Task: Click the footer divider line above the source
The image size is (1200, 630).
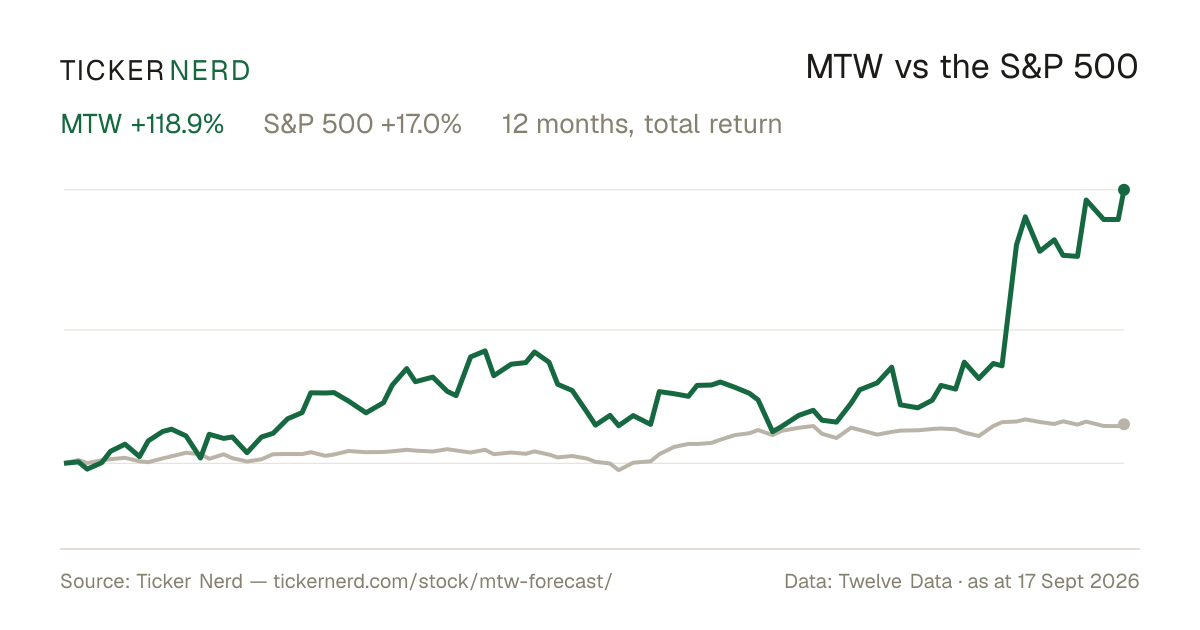Action: pos(600,548)
